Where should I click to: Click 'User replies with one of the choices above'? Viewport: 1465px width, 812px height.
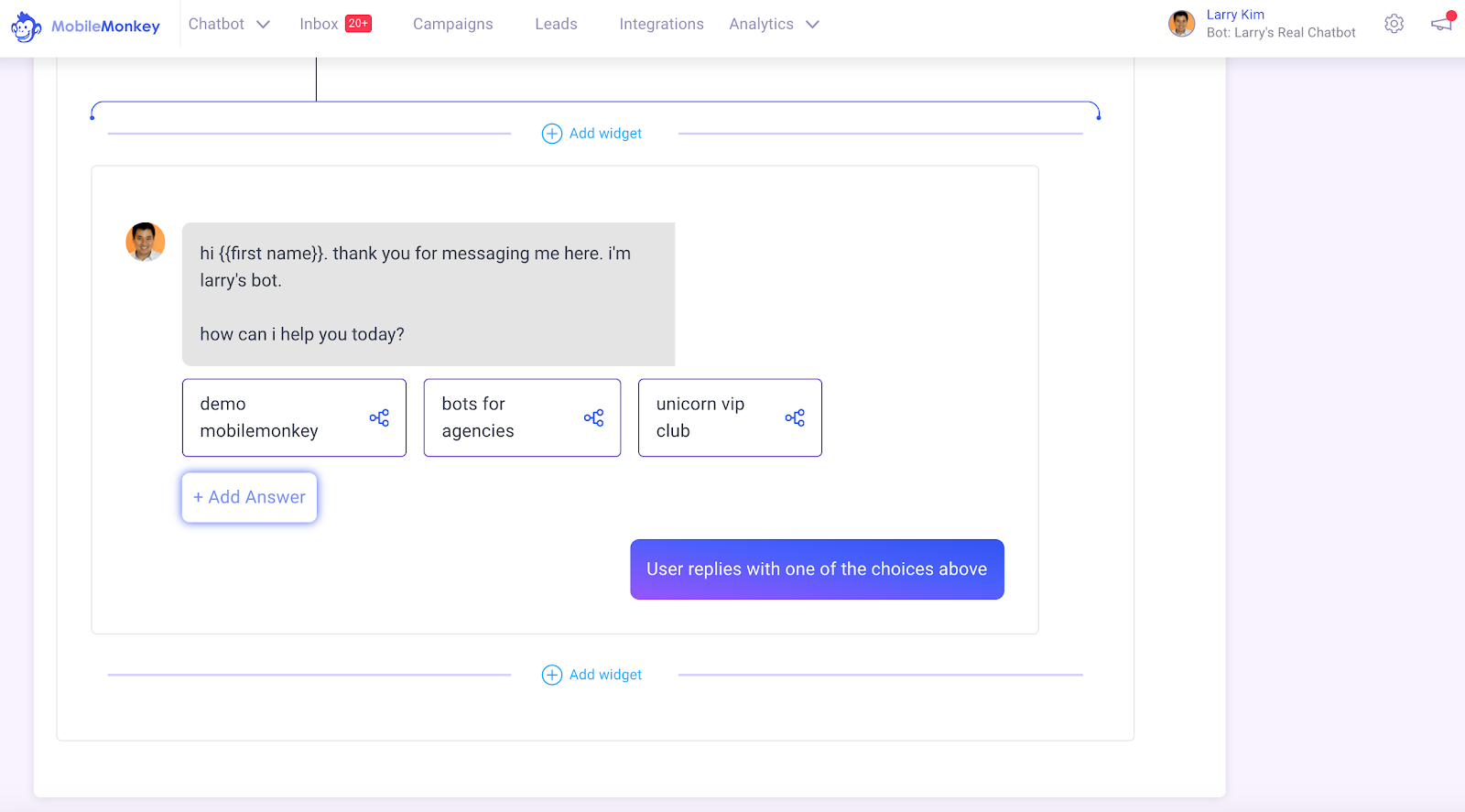click(x=817, y=569)
